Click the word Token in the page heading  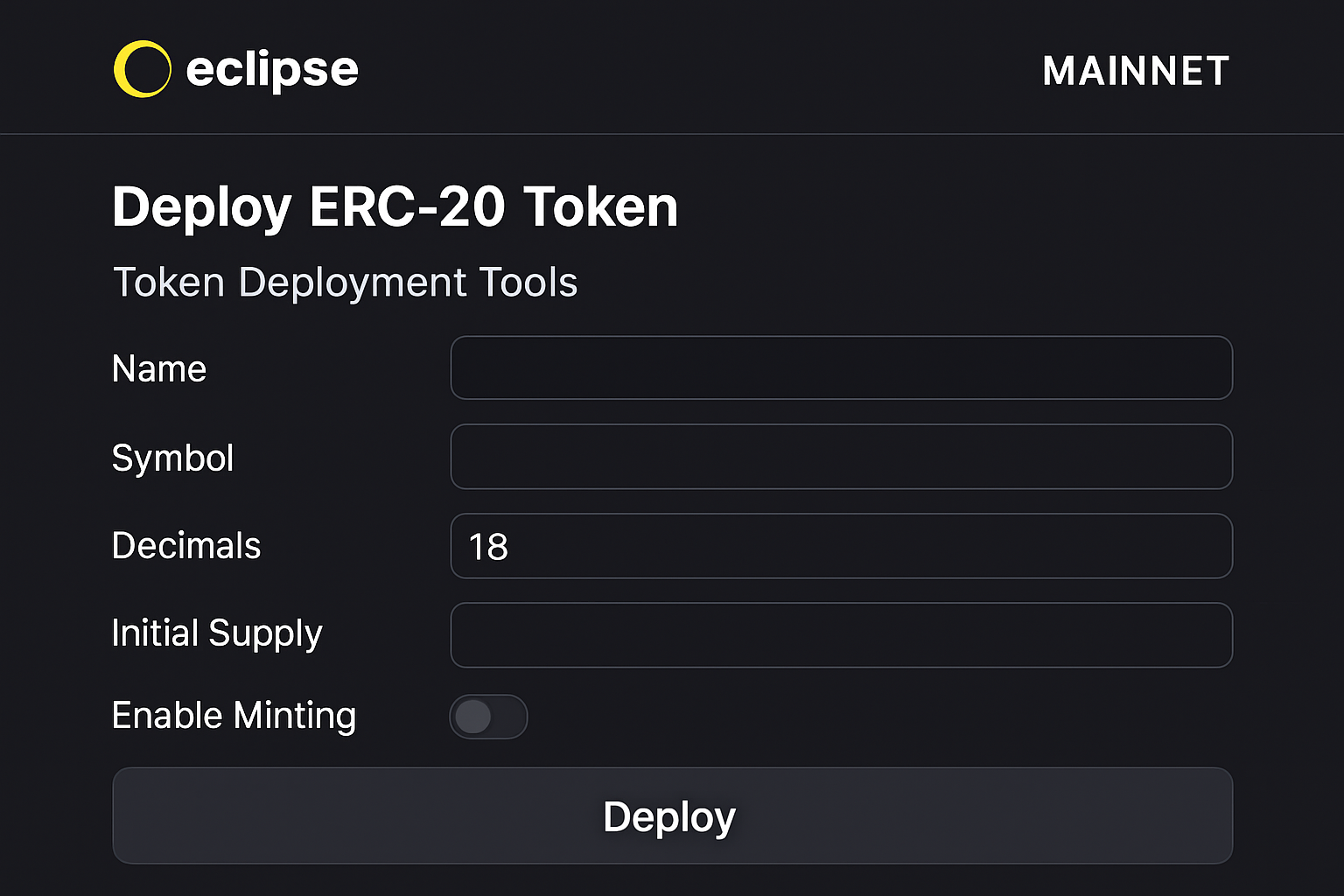600,207
